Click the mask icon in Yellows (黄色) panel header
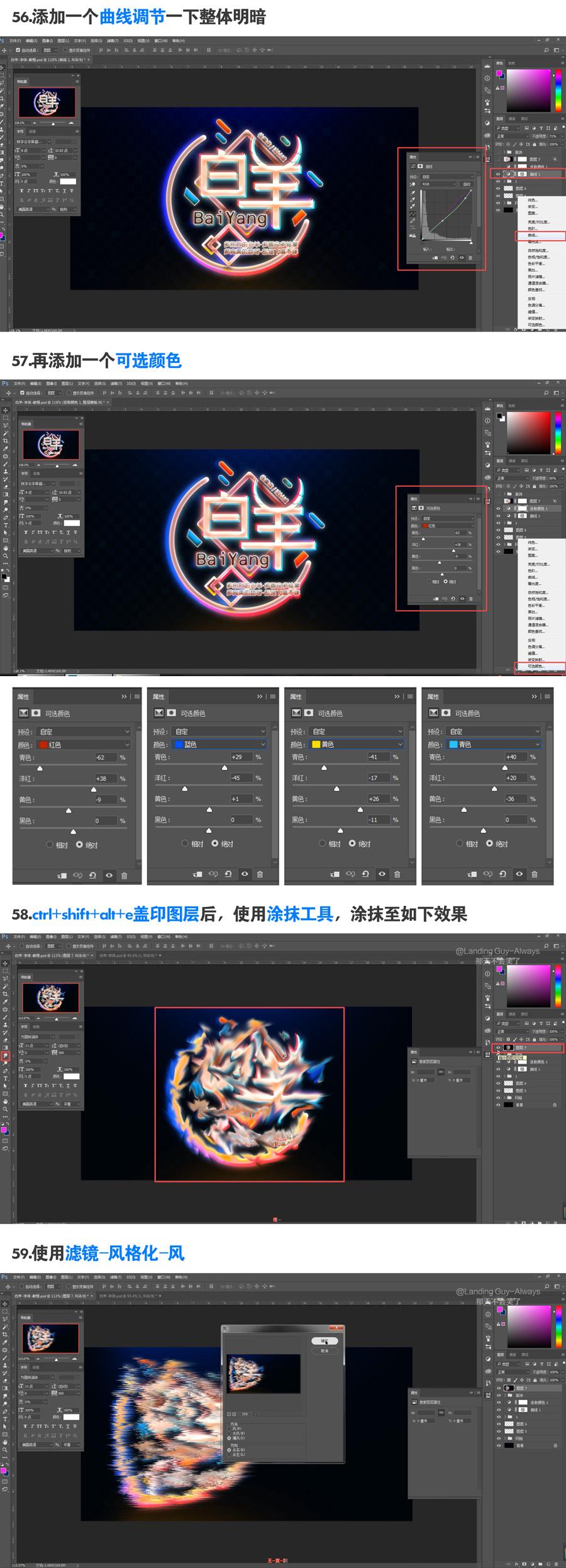566x1568 pixels. [309, 713]
